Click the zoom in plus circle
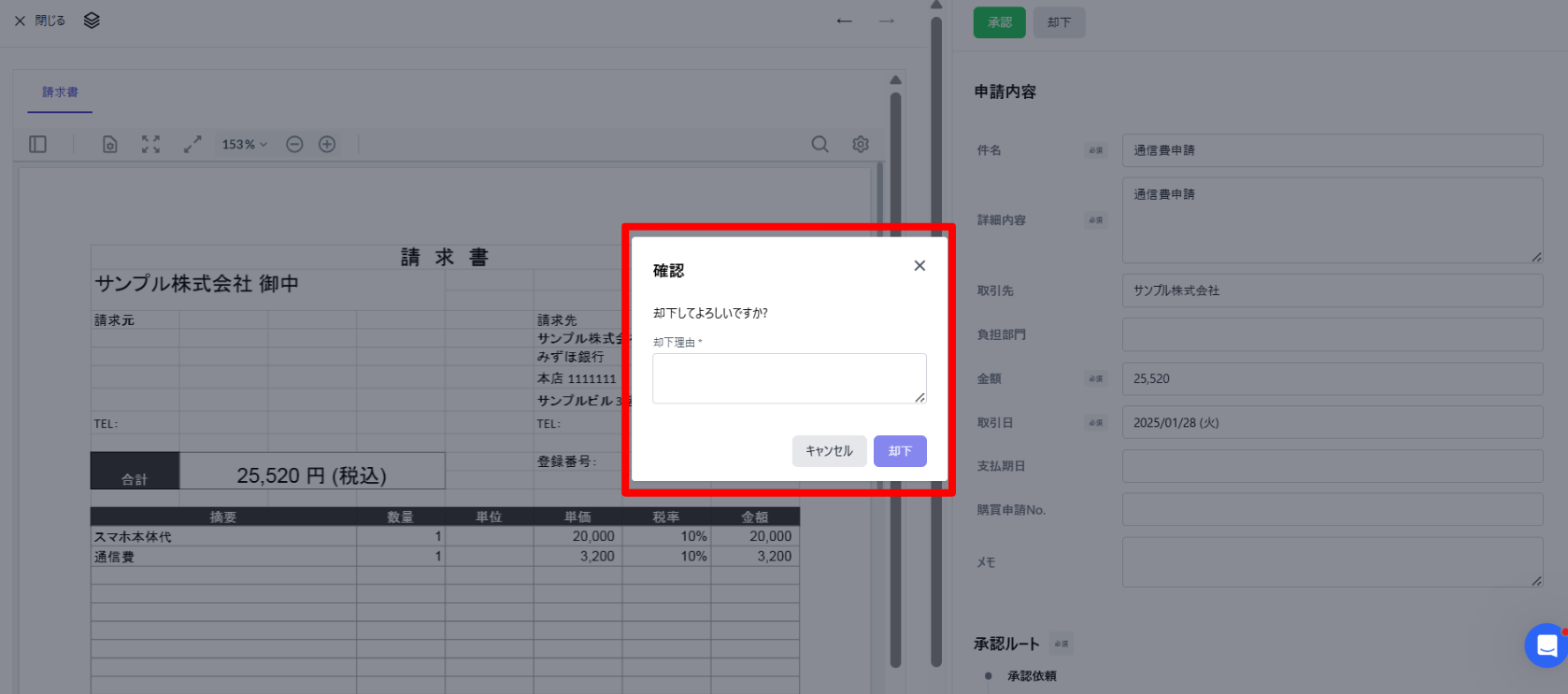 327,144
